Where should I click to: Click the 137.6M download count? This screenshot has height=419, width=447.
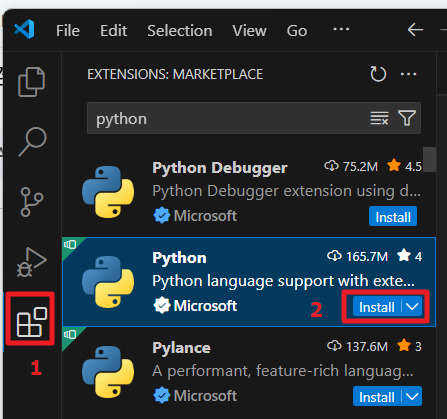point(367,347)
